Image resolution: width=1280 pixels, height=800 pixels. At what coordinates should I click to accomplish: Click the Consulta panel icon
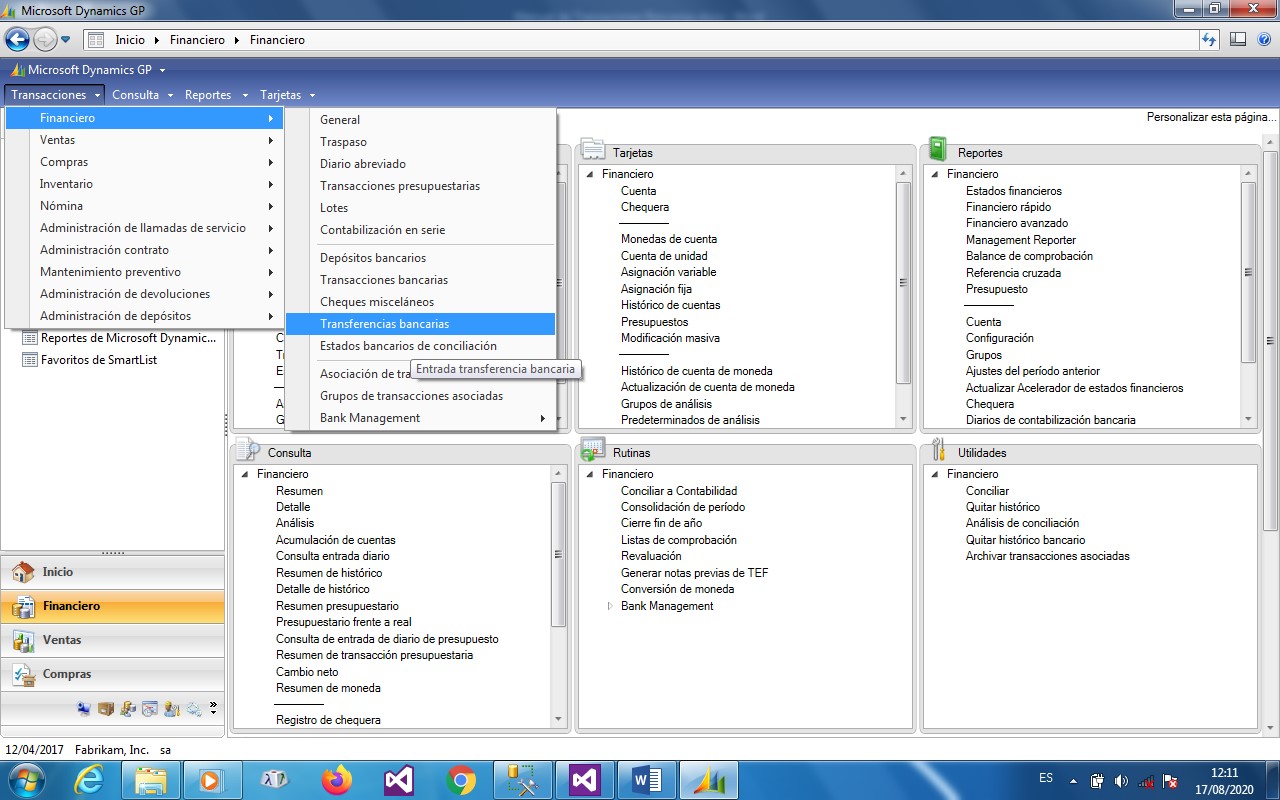tap(248, 450)
